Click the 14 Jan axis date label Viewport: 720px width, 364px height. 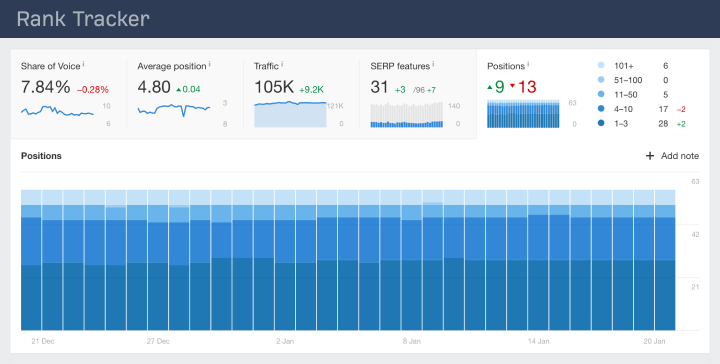[539, 341]
